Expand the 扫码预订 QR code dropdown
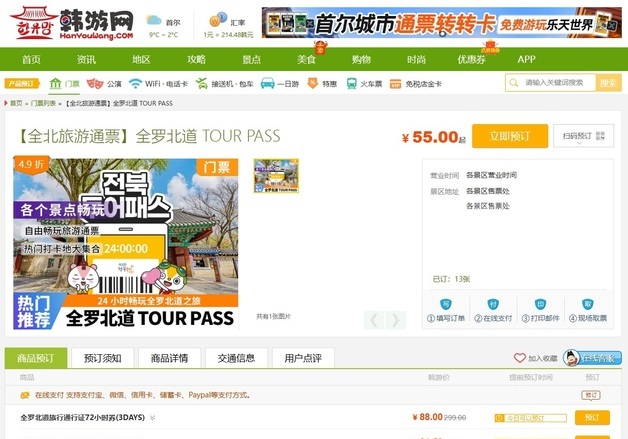The image size is (628, 439). 583,136
